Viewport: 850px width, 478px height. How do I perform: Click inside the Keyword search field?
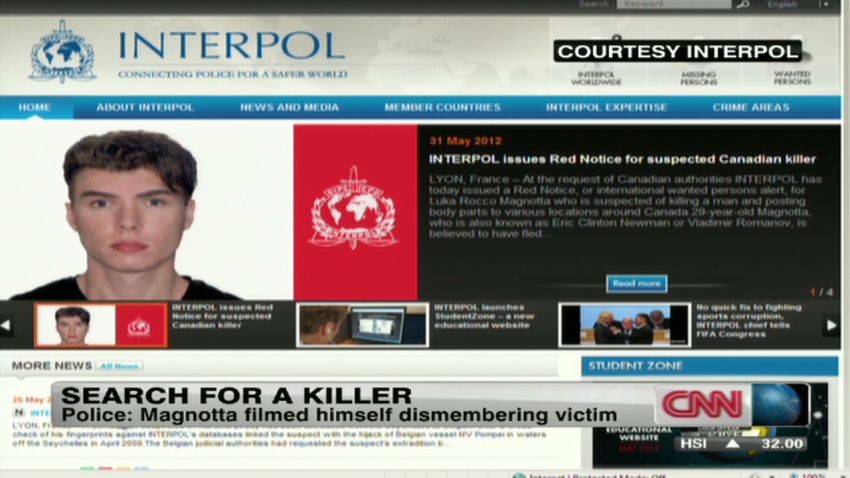click(x=674, y=4)
